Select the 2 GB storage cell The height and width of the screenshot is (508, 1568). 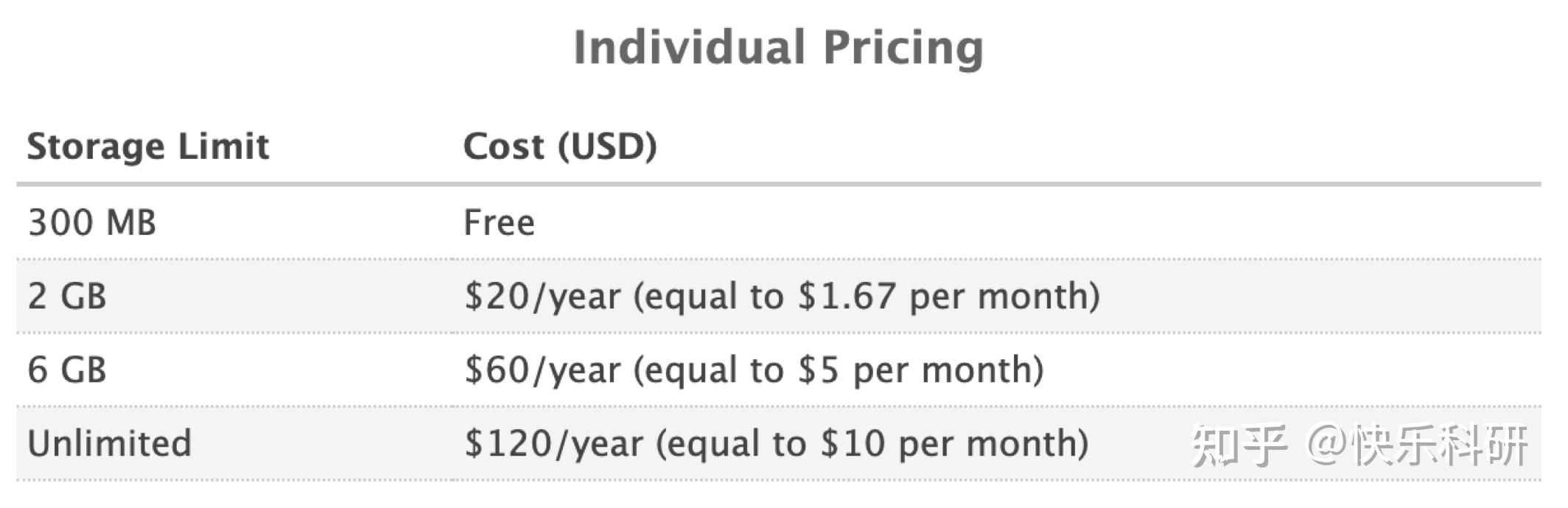tap(67, 296)
